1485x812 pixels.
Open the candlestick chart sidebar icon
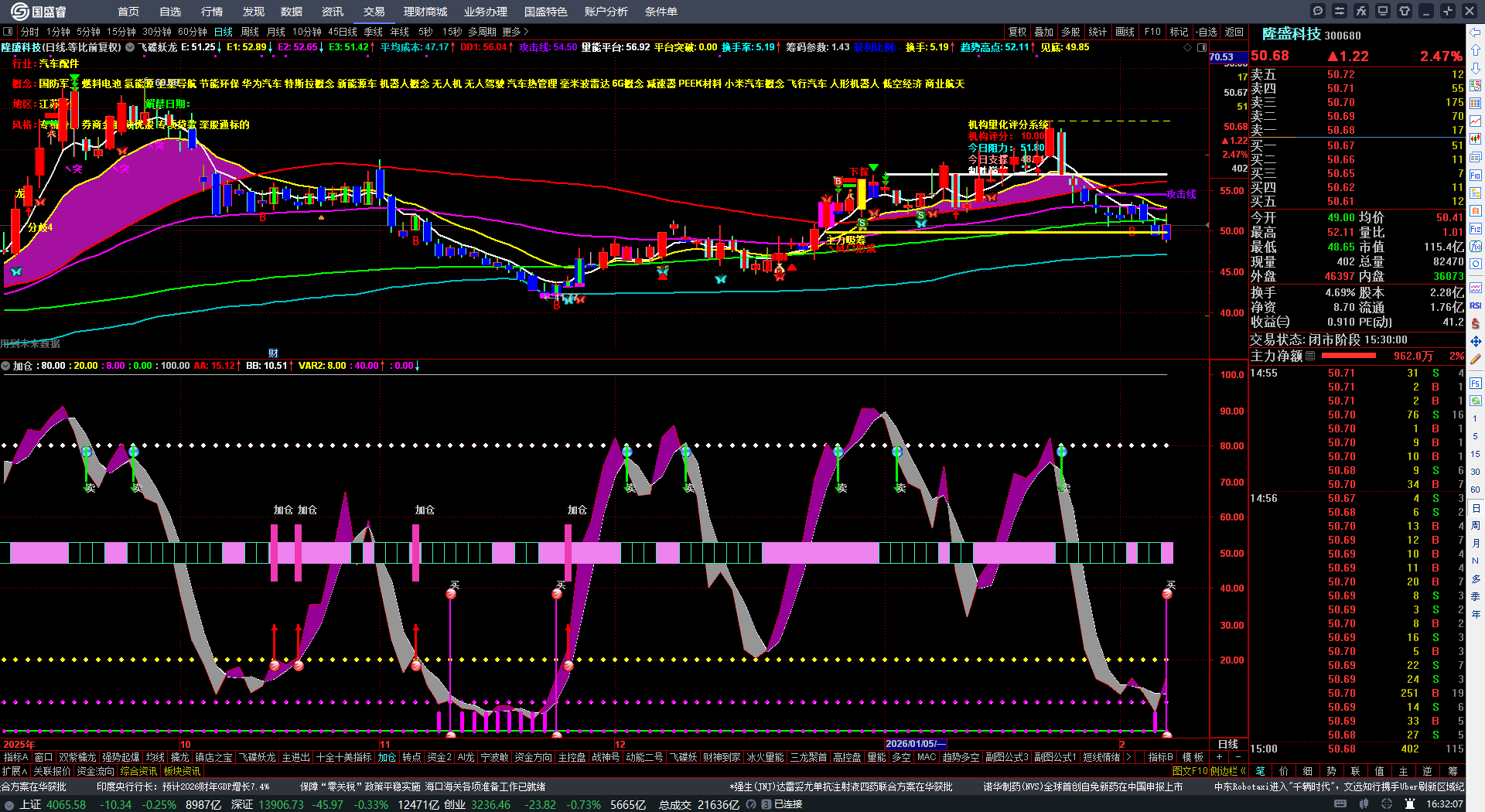pyautogui.click(x=1476, y=139)
